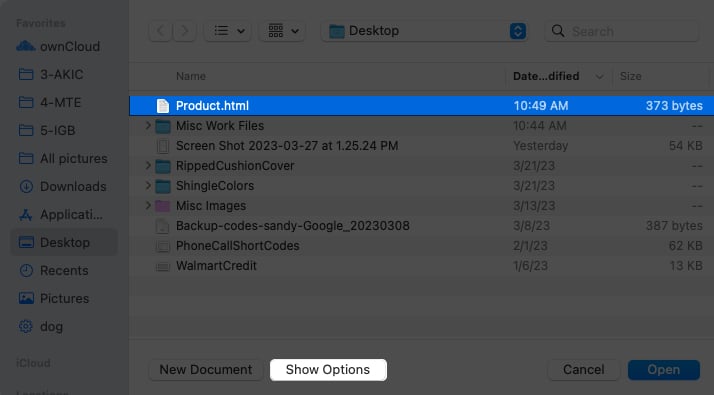Select Desktop in the sidebar
Image resolution: width=714 pixels, height=395 pixels.
click(64, 242)
